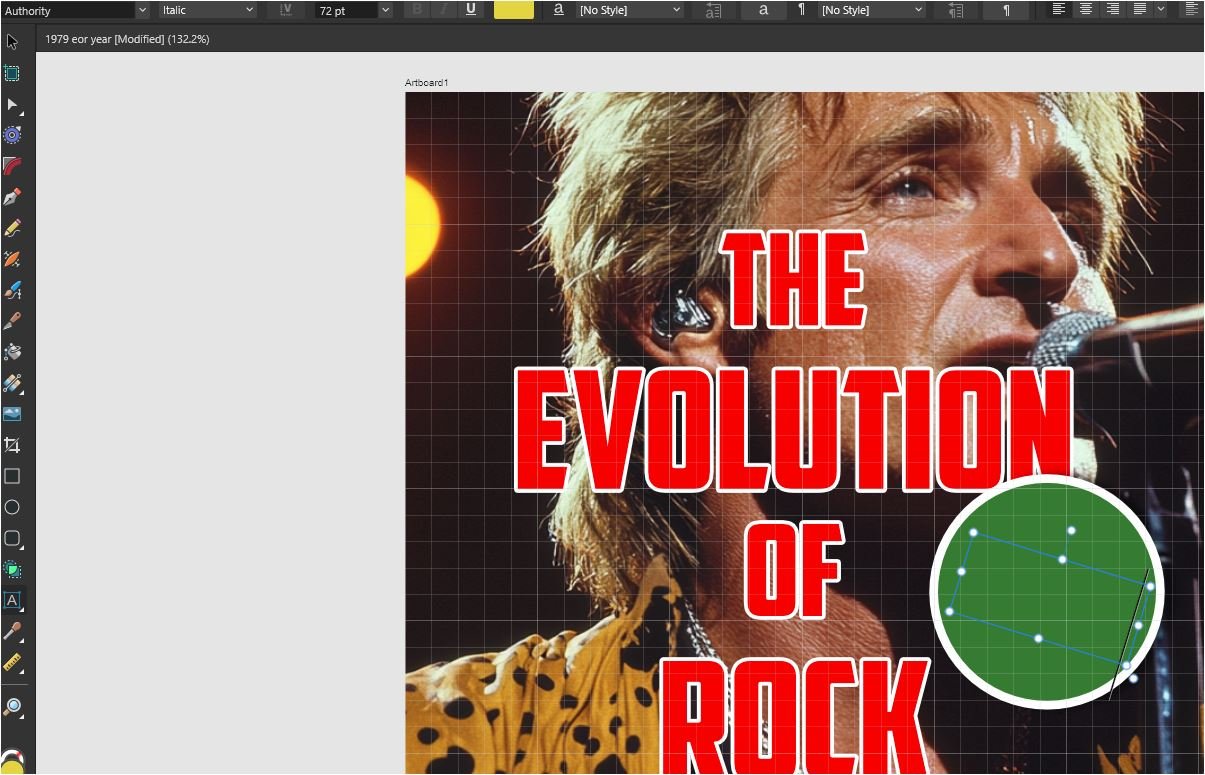Expand the 72 pt font size dropdown

(x=385, y=10)
